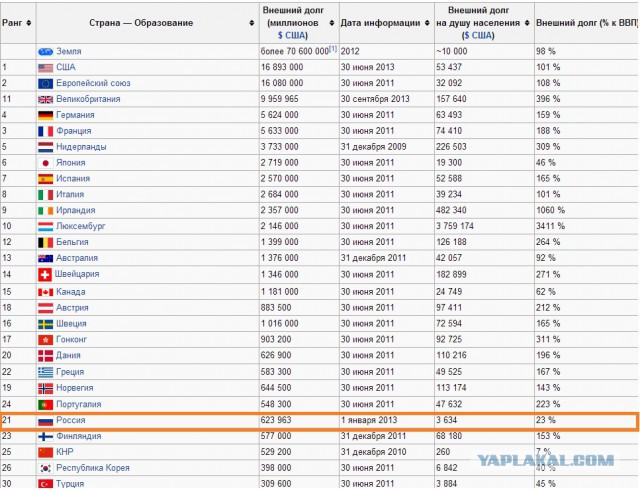Select the cell '309 600'

[x=276, y=484]
